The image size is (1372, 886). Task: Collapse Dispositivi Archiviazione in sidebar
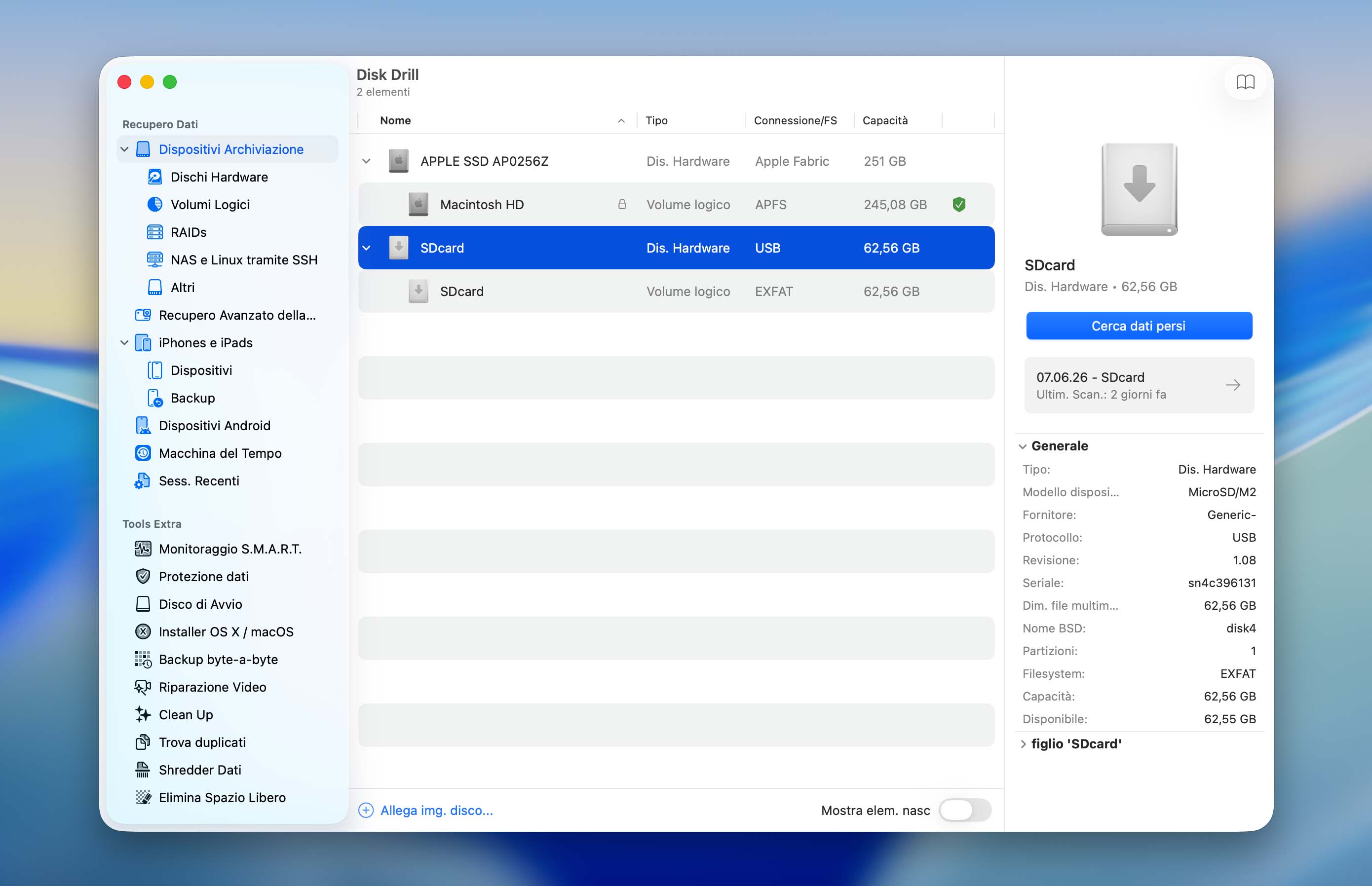pyautogui.click(x=124, y=149)
